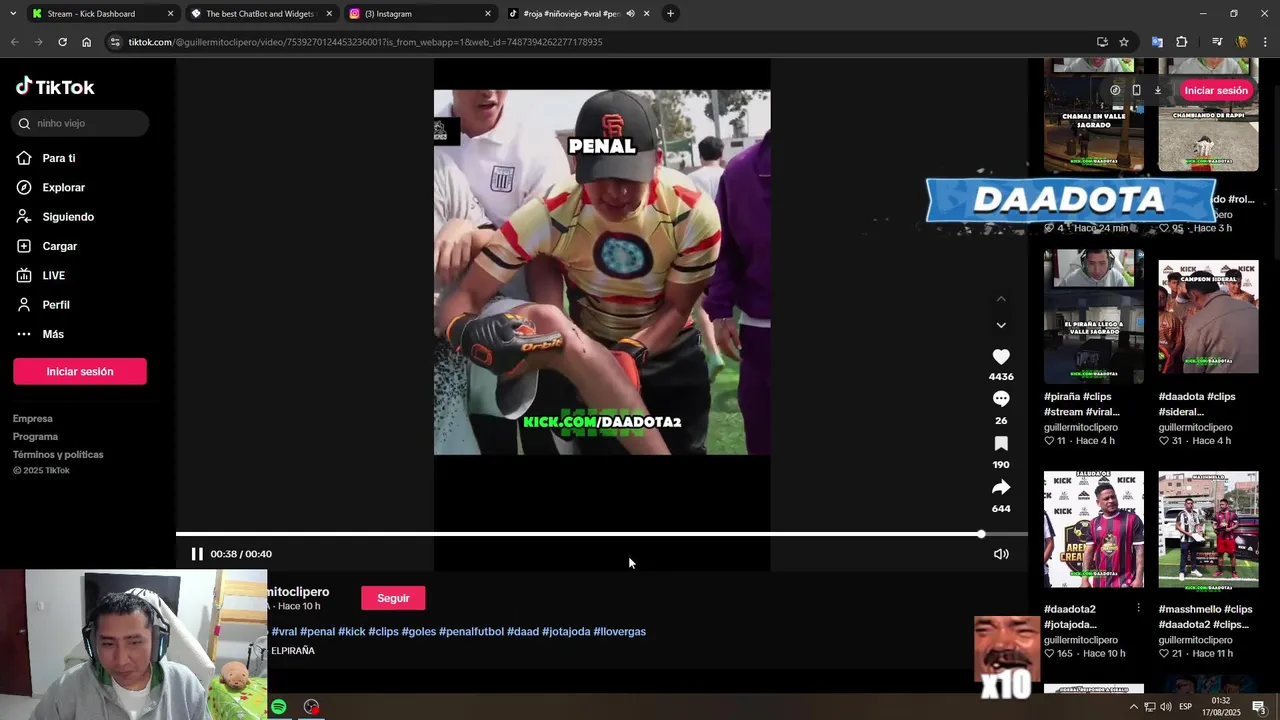Image resolution: width=1280 pixels, height=720 pixels.
Task: Switch to the Instagram tab
Action: [420, 14]
